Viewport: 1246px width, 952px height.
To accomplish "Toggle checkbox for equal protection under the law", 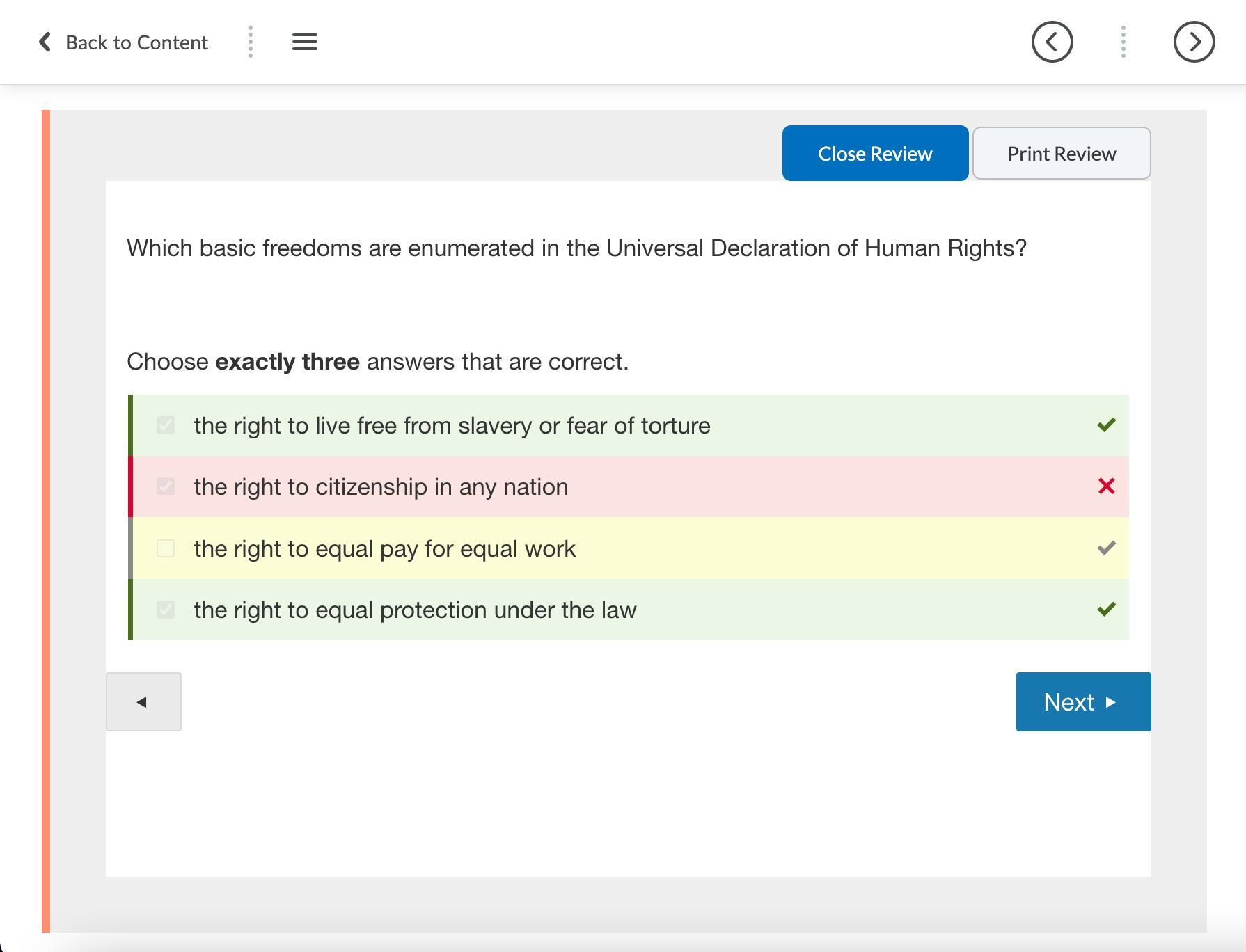I will pos(166,610).
